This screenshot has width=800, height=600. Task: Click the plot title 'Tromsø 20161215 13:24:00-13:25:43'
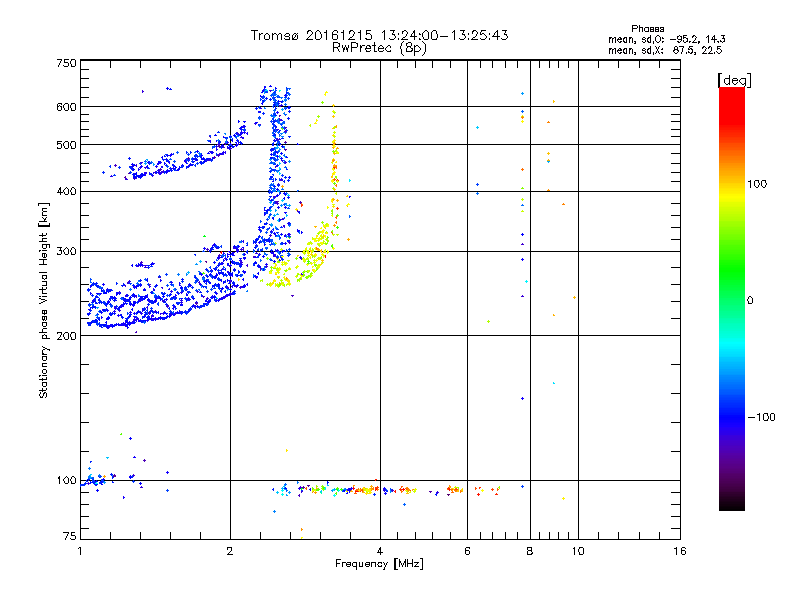coord(379,35)
